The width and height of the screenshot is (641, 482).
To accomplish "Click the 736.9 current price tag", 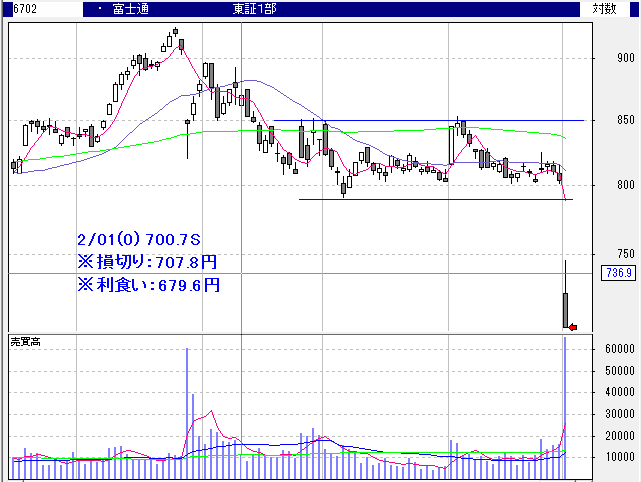I will 619,273.
